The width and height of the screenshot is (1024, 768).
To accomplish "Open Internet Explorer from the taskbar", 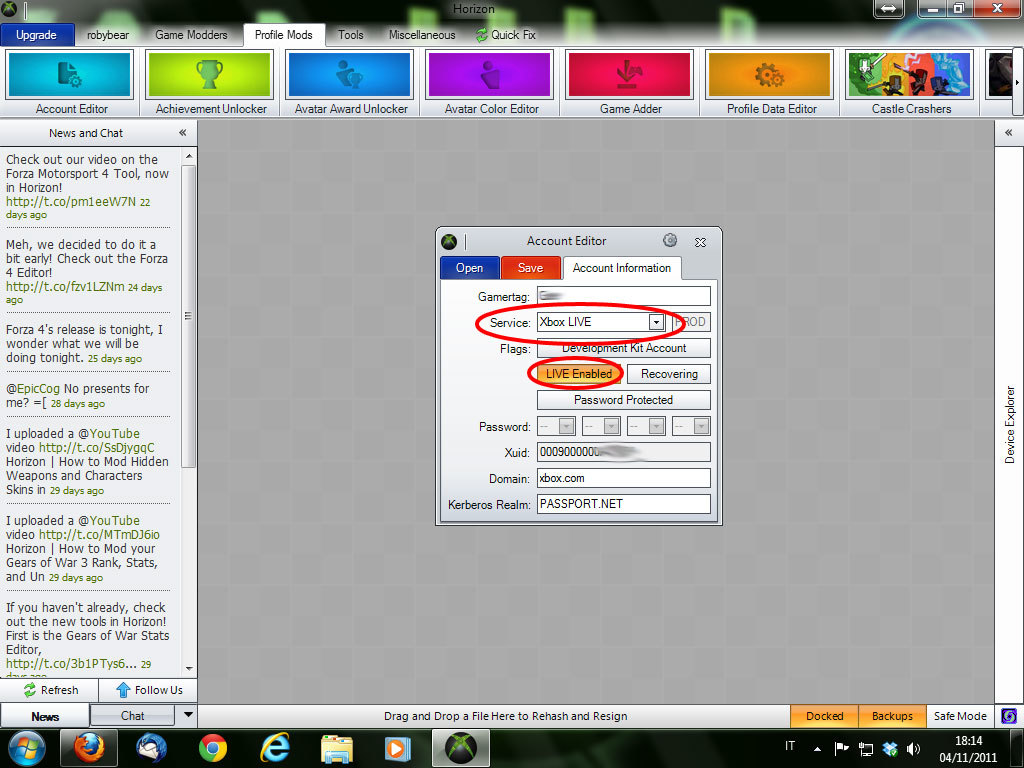I will (x=275, y=748).
